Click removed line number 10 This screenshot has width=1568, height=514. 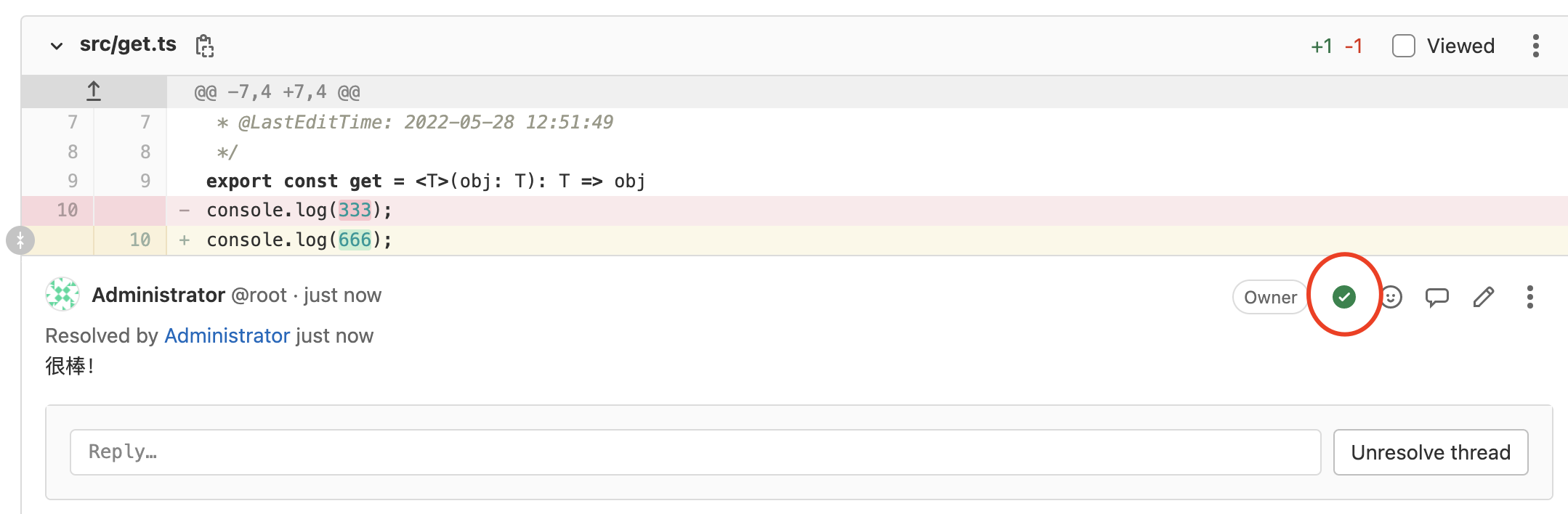point(67,210)
